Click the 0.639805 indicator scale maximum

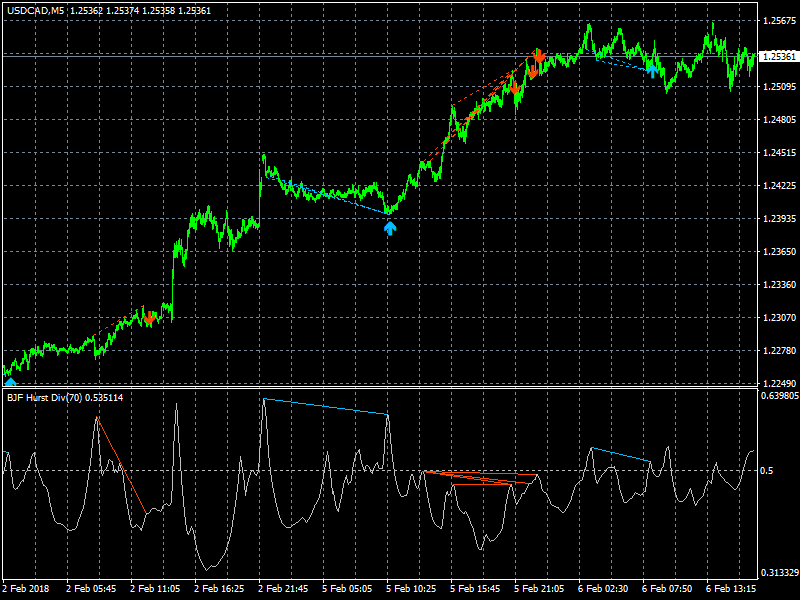(780, 396)
